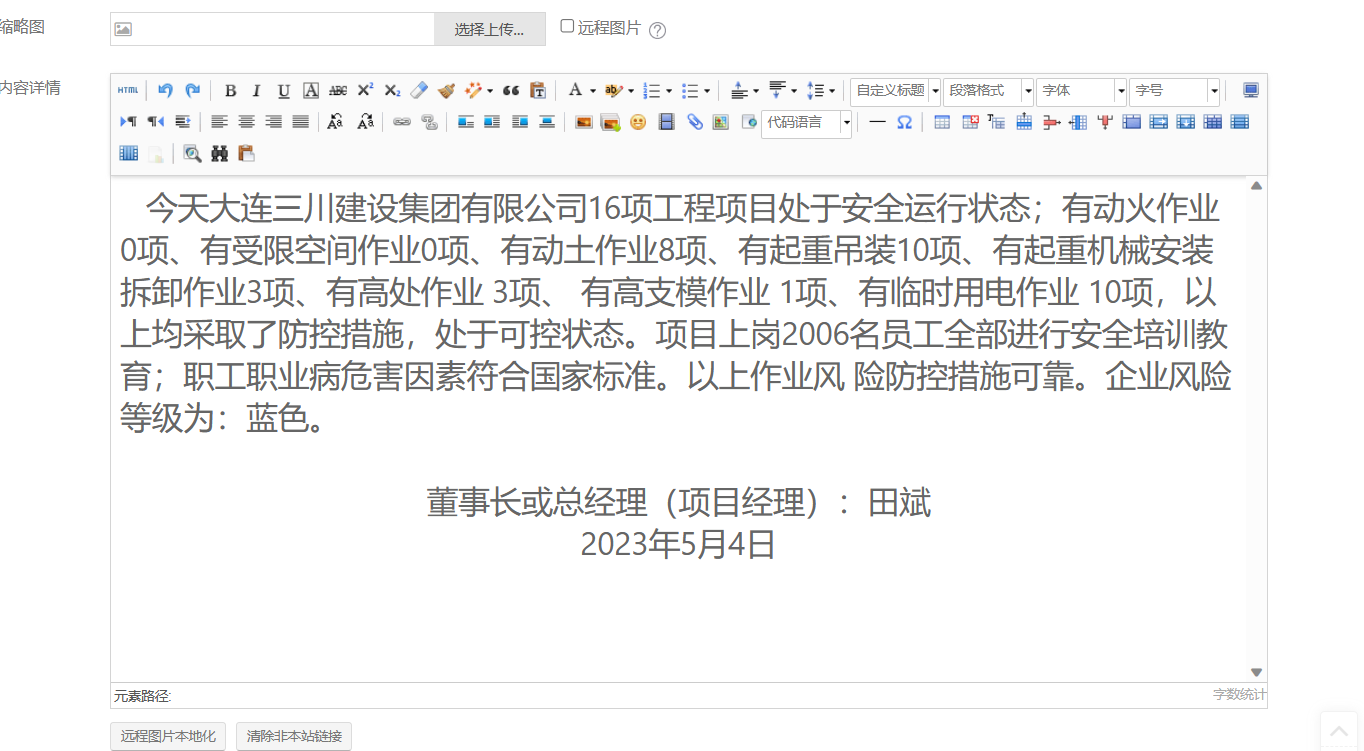The height and width of the screenshot is (751, 1364).
Task: Open the 段落格式 dropdown
Action: [988, 91]
